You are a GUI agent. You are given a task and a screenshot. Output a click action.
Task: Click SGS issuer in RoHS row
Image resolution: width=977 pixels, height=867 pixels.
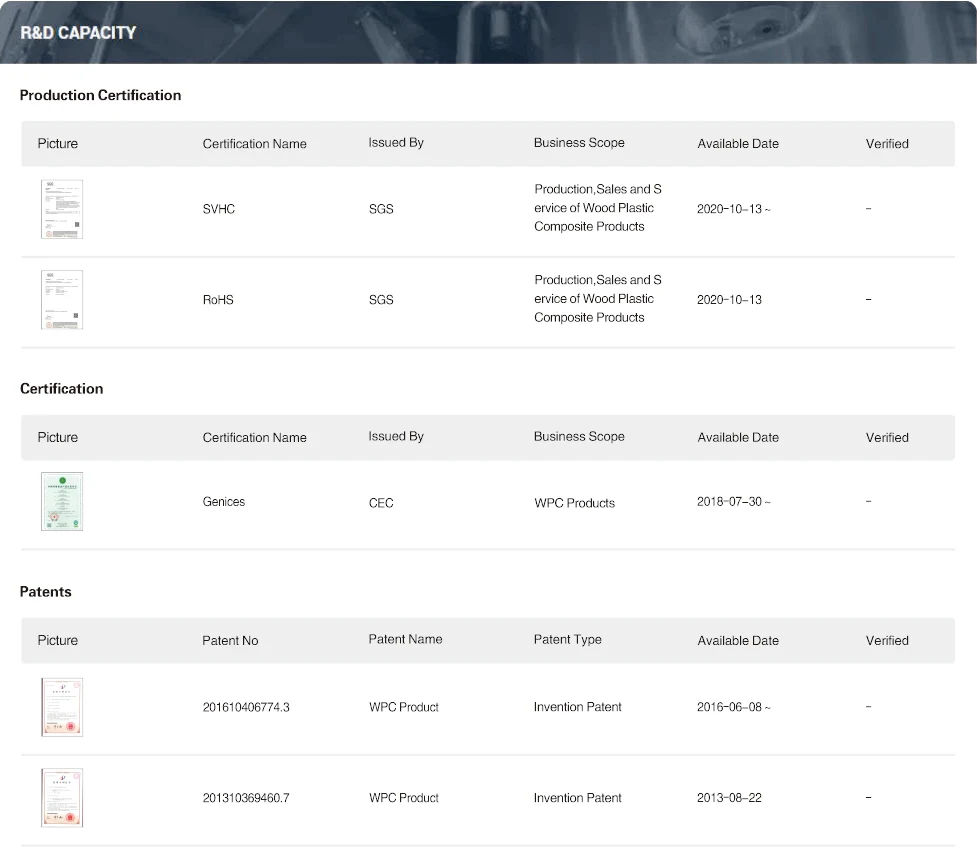[x=381, y=300]
